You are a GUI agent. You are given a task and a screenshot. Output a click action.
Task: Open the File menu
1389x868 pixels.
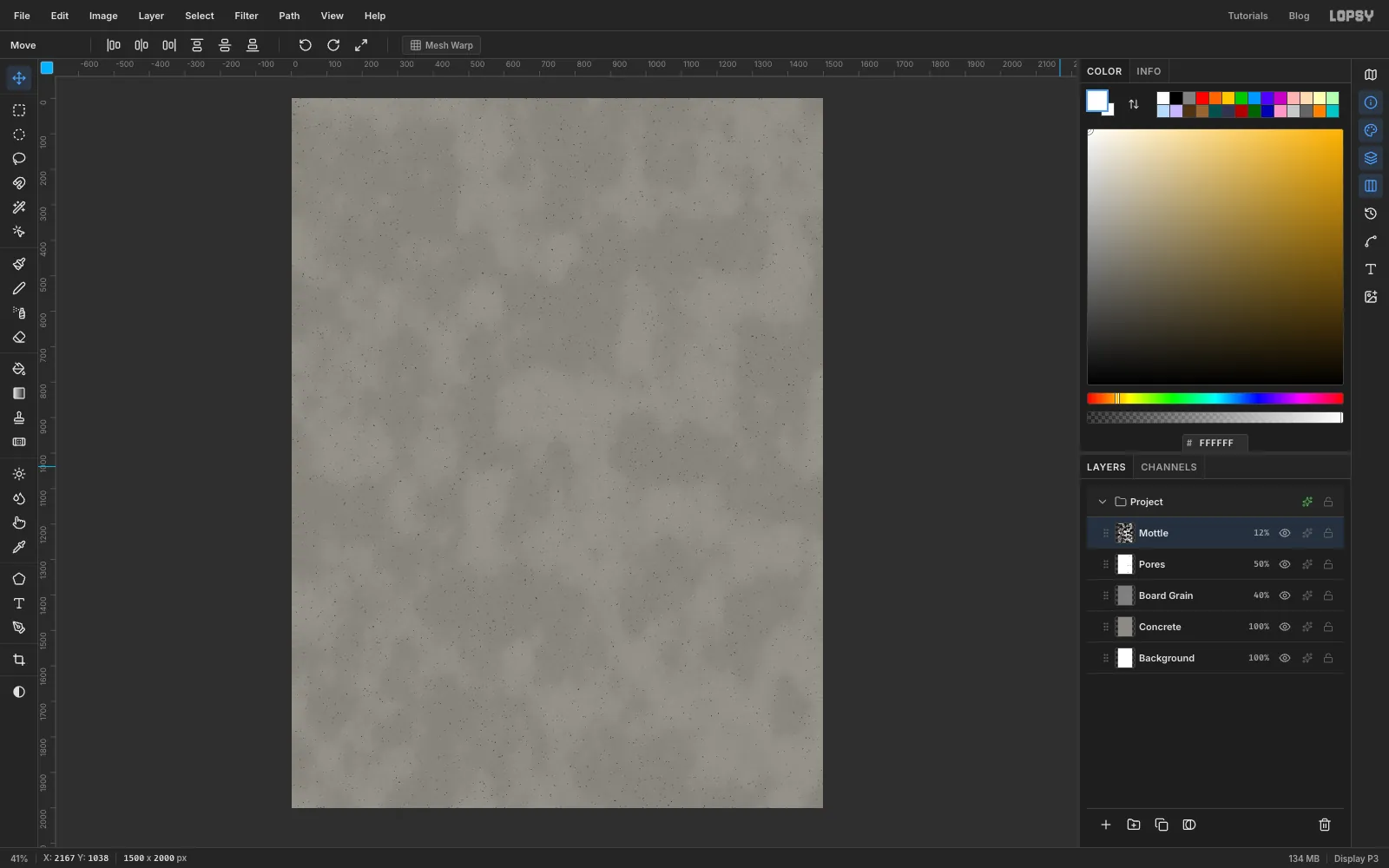pos(22,16)
